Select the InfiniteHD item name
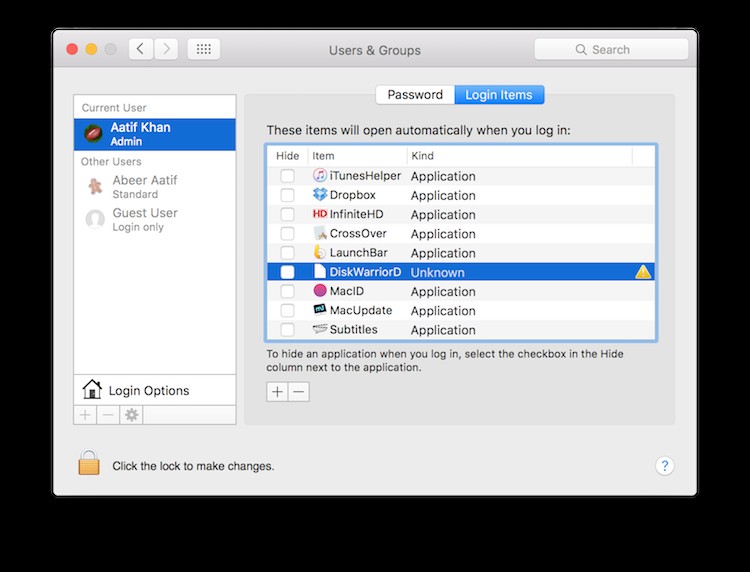The width and height of the screenshot is (750, 572). pos(356,214)
